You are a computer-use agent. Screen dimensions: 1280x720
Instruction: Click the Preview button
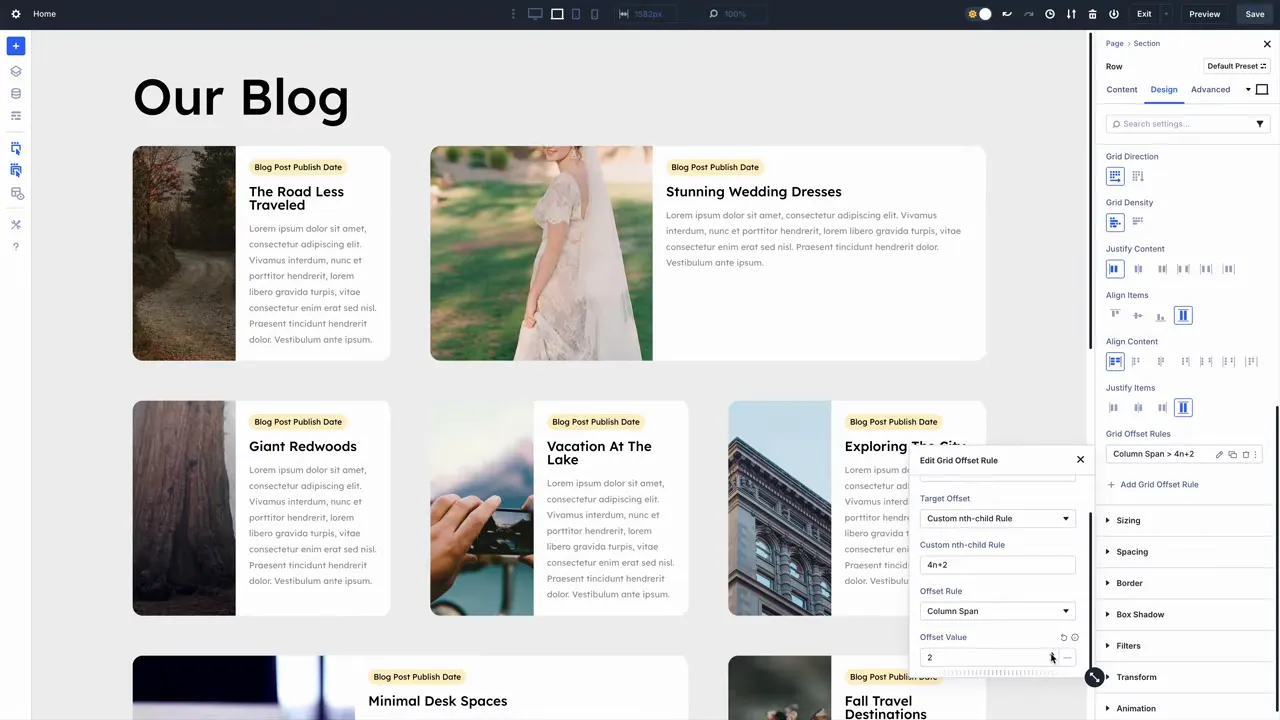[x=1204, y=14]
